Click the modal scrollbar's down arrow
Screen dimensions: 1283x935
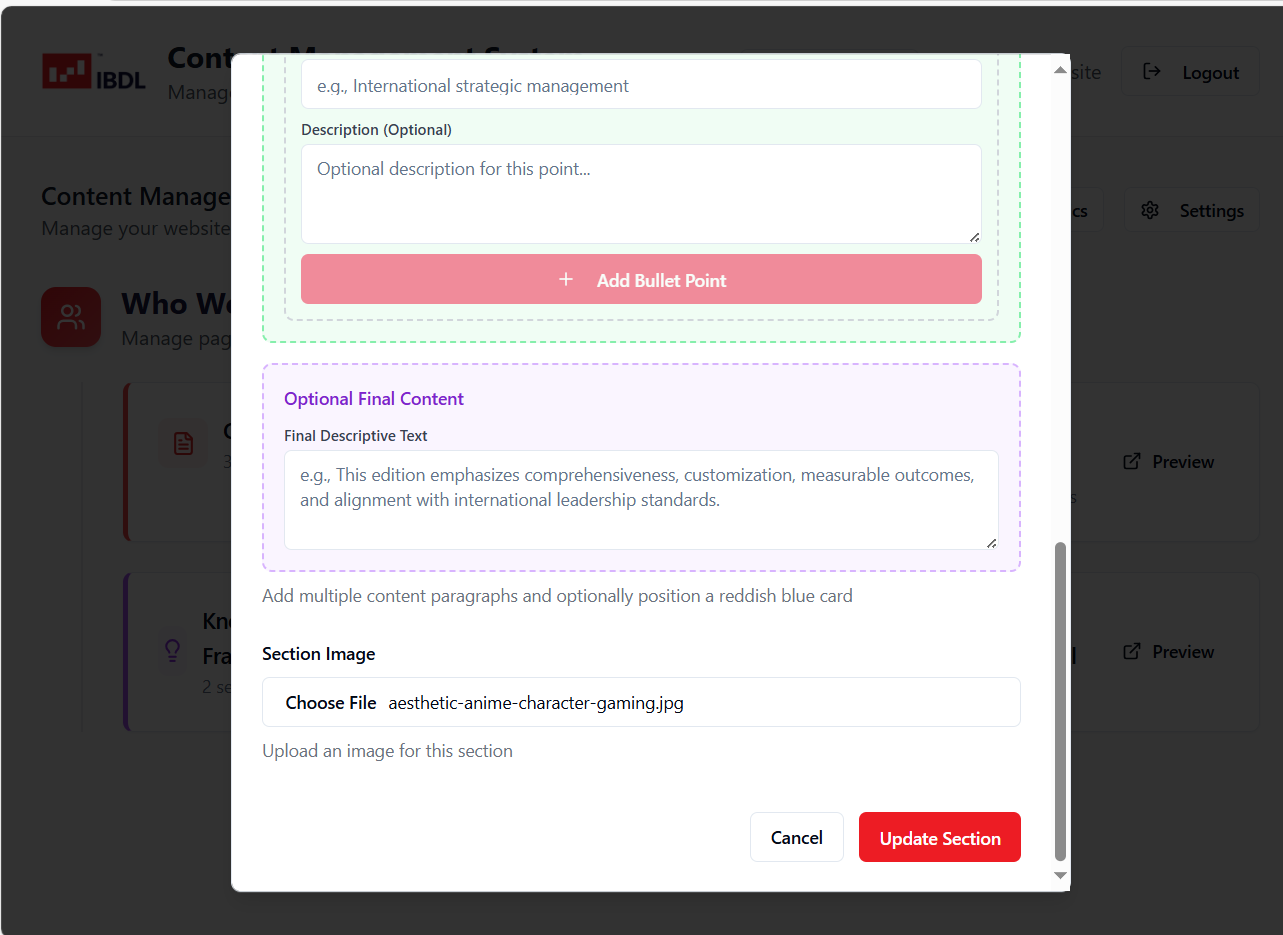click(1060, 876)
